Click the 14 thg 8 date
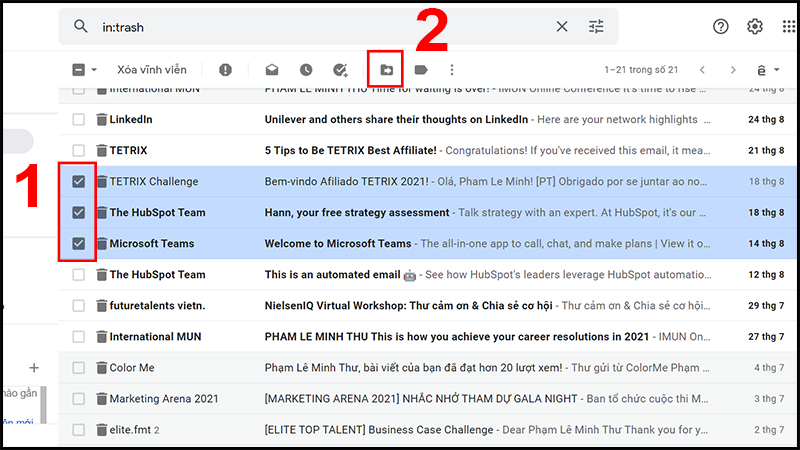The image size is (800, 450). pyautogui.click(x=766, y=244)
